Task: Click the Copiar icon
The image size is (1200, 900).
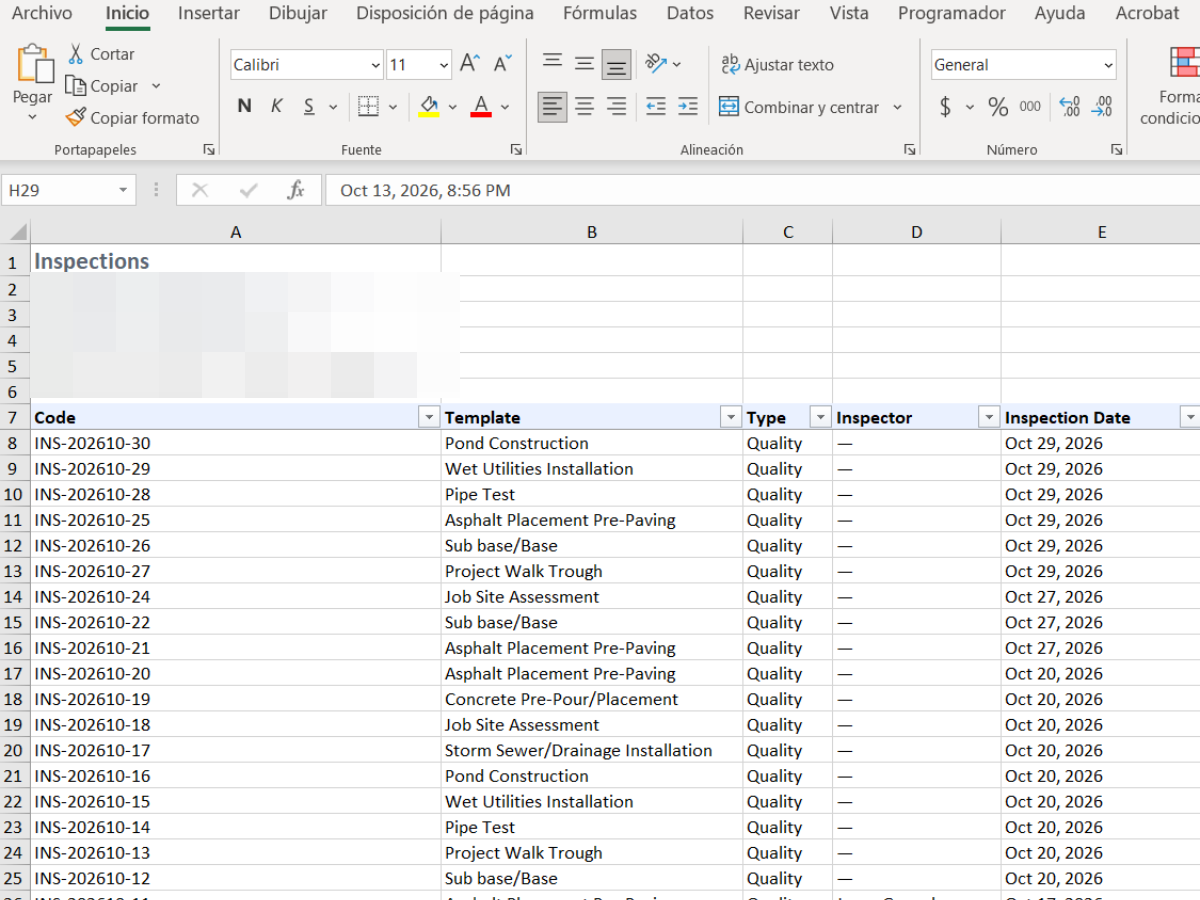Action: click(76, 86)
